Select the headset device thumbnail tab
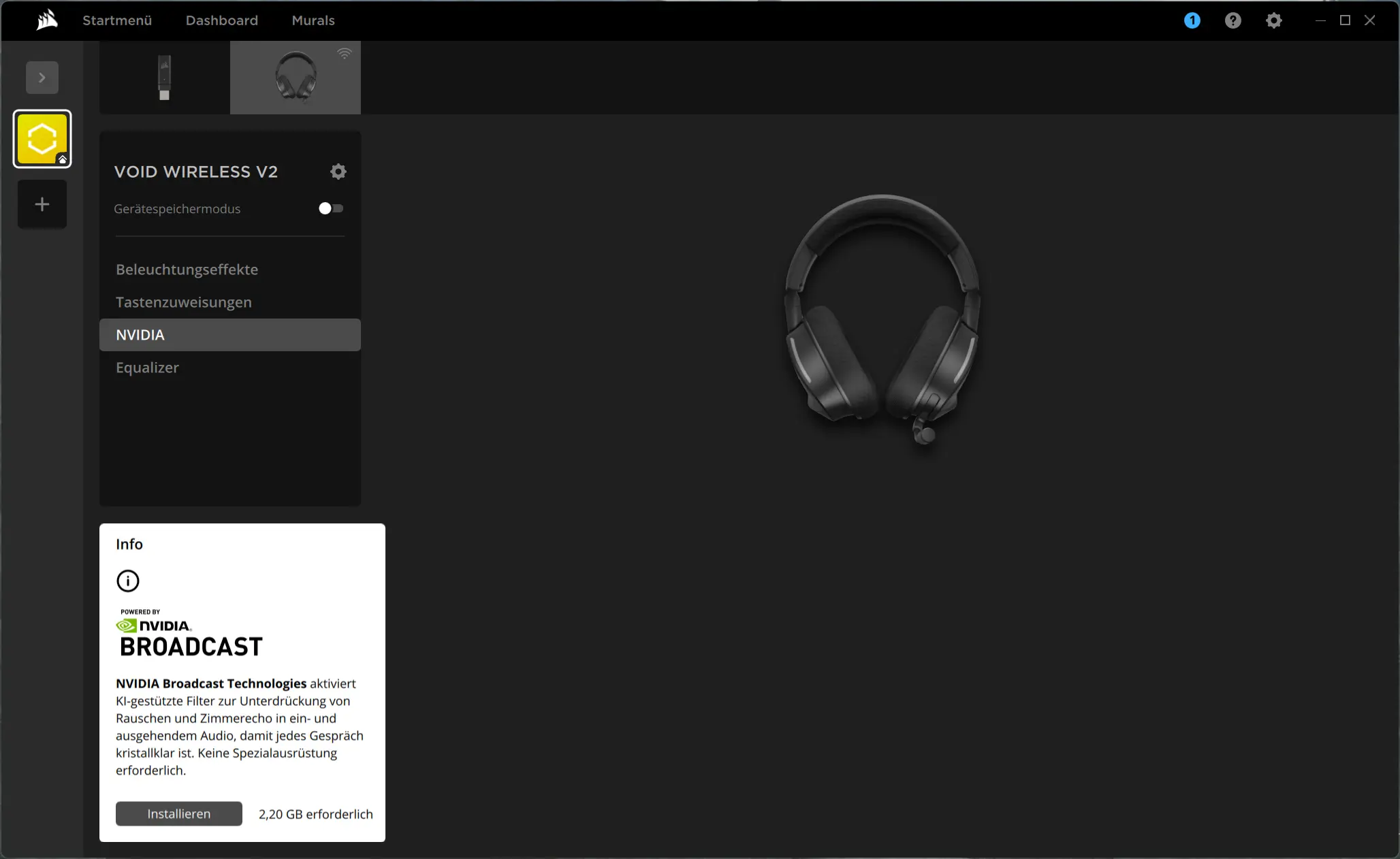The width and height of the screenshot is (1400, 859). (x=296, y=78)
